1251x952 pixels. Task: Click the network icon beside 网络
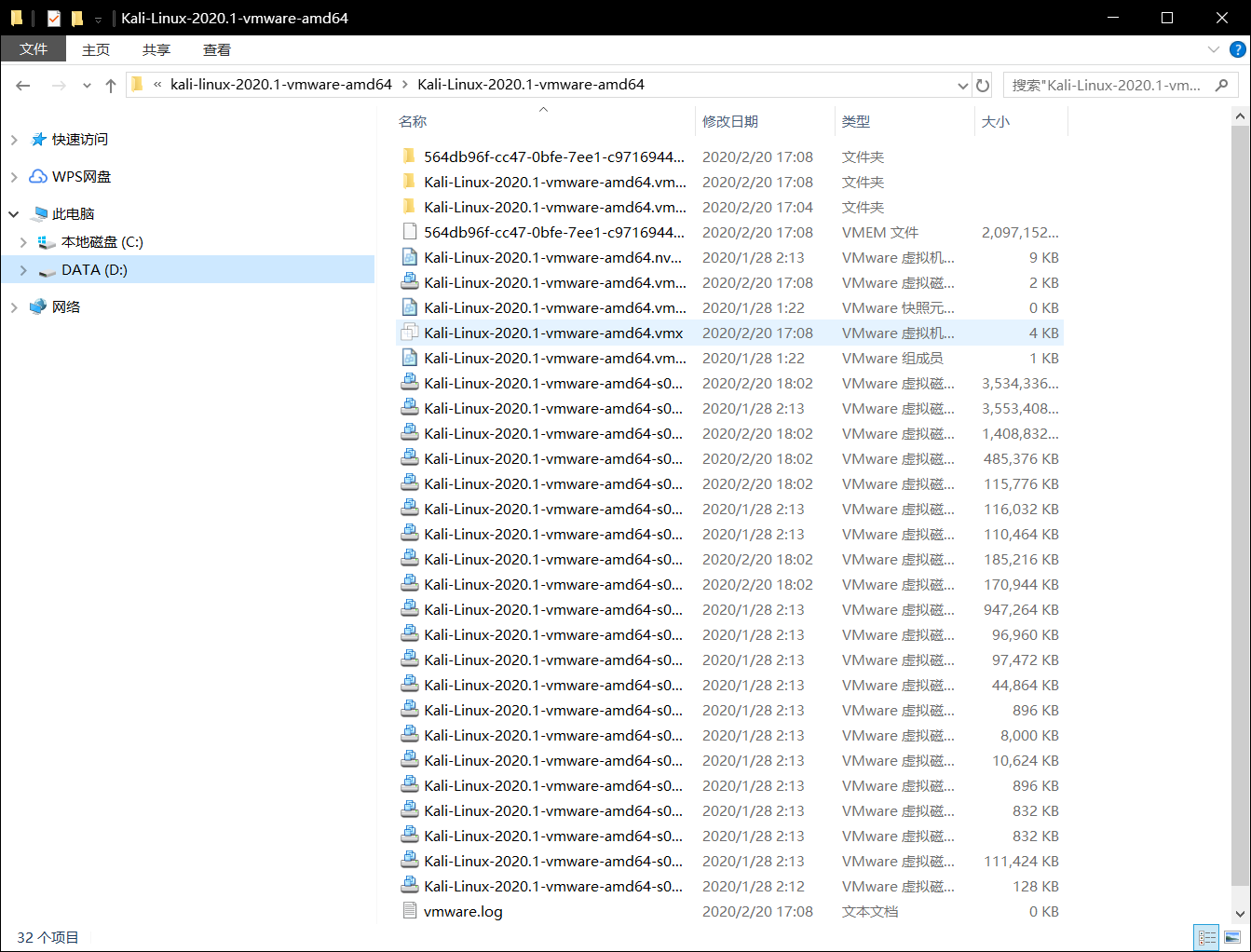tap(38, 306)
